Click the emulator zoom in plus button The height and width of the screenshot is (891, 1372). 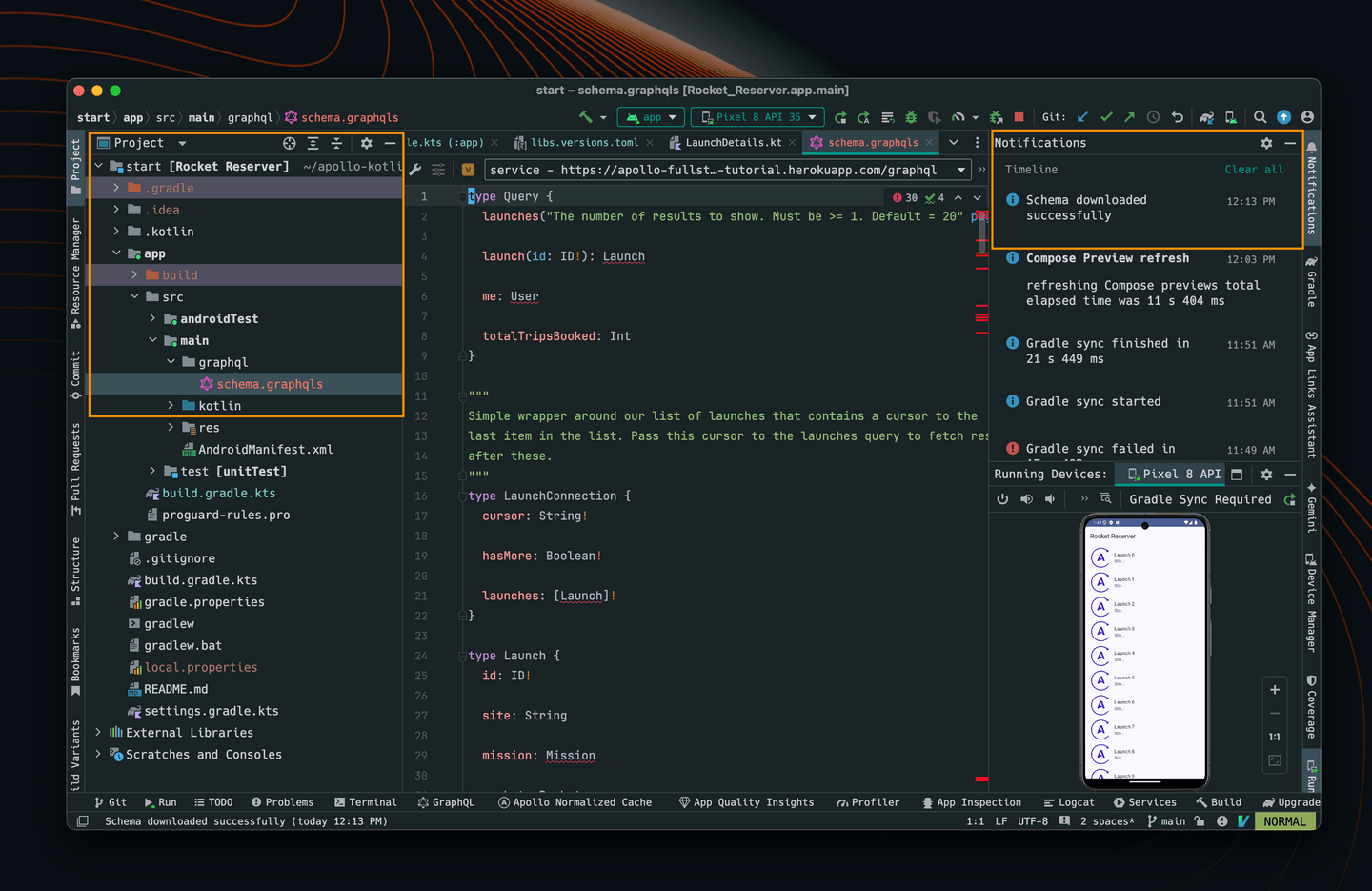(x=1275, y=690)
